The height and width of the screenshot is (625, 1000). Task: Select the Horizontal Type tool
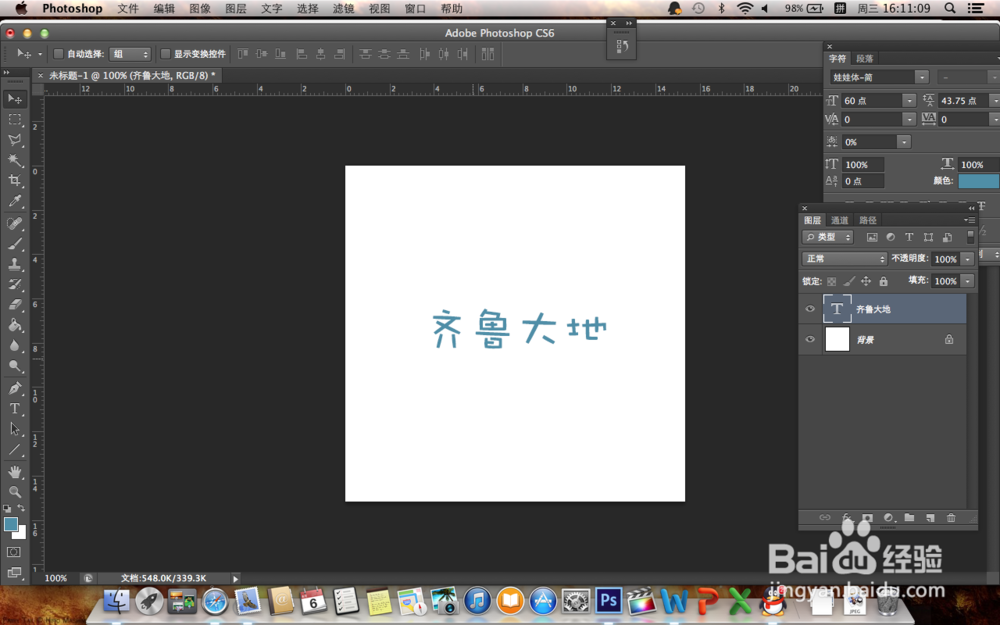14,409
